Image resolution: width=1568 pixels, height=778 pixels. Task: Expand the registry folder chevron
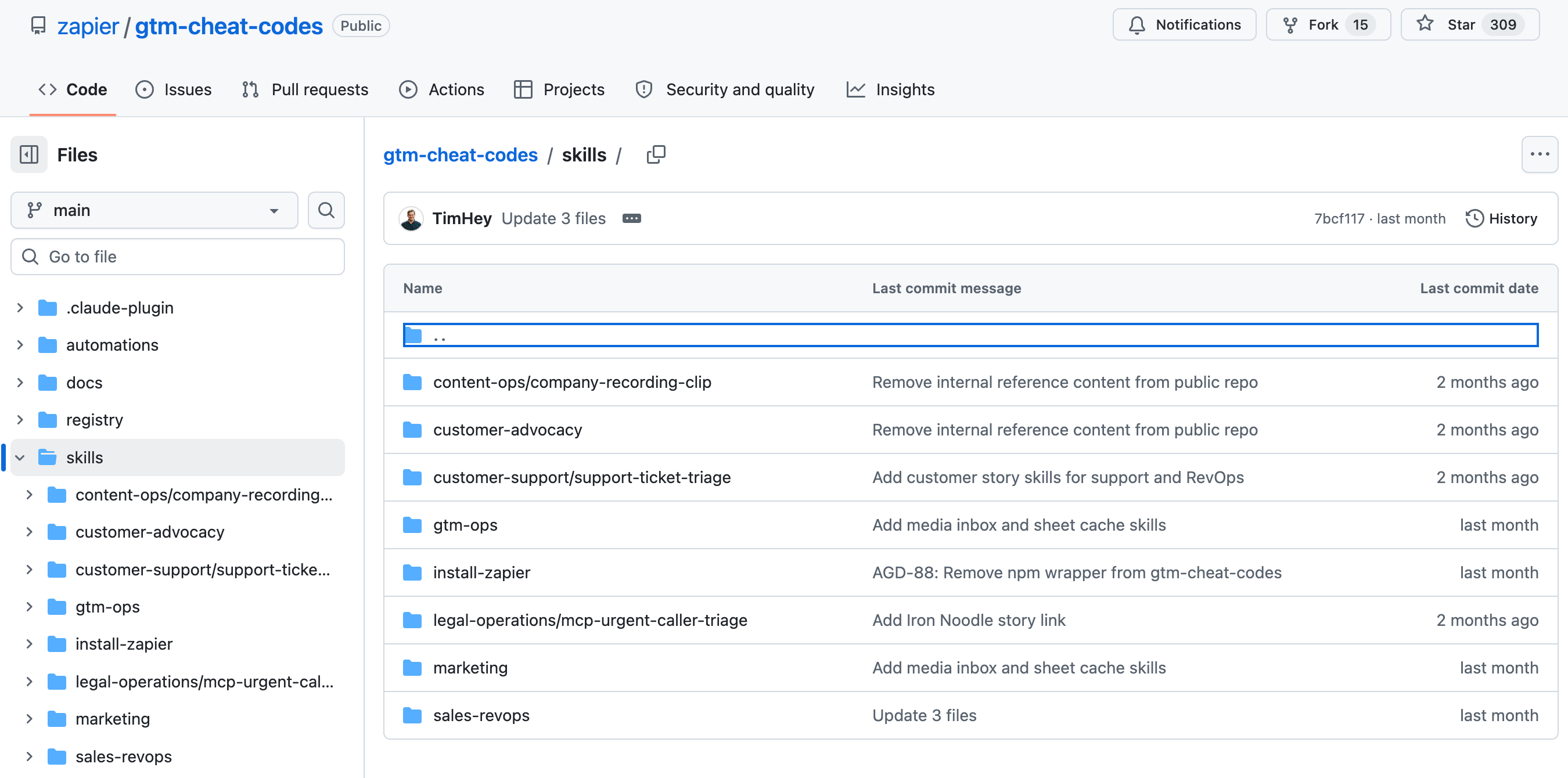point(20,420)
